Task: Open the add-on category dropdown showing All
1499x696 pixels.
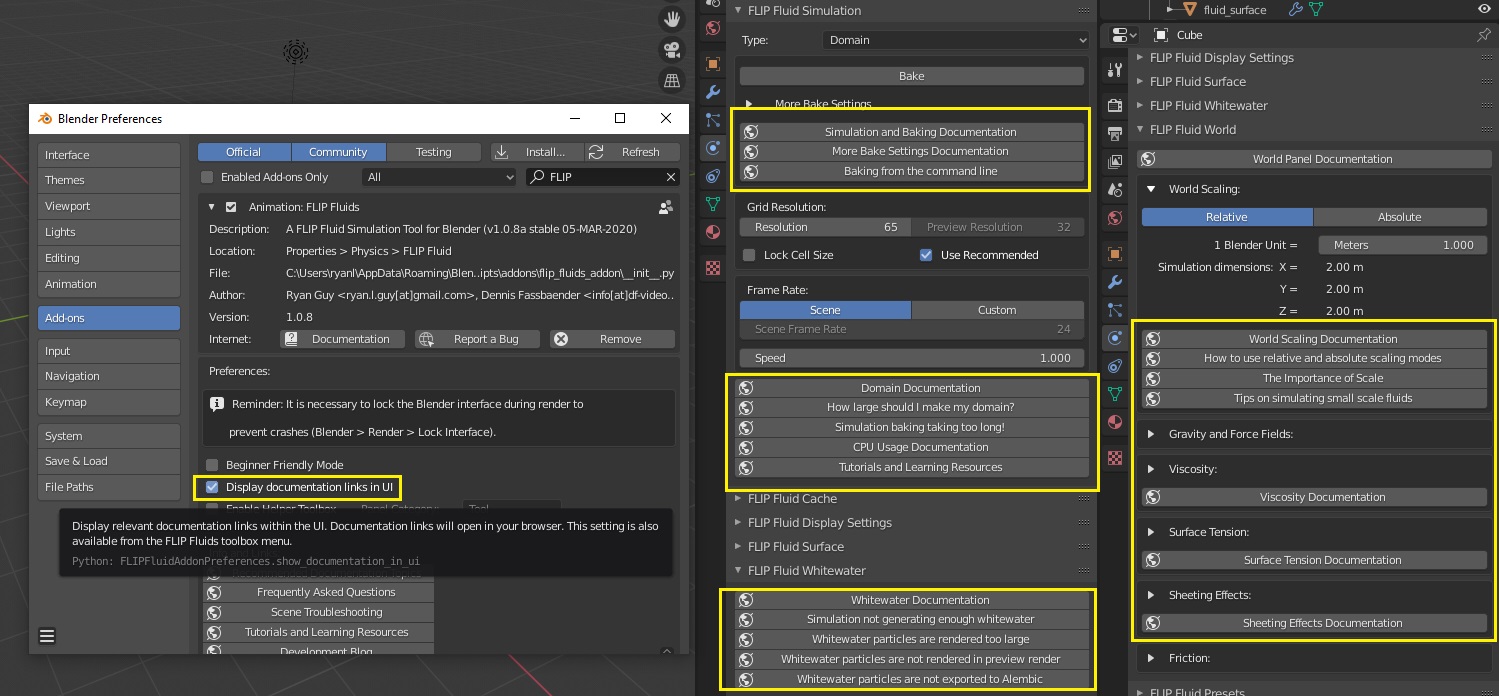Action: 439,177
